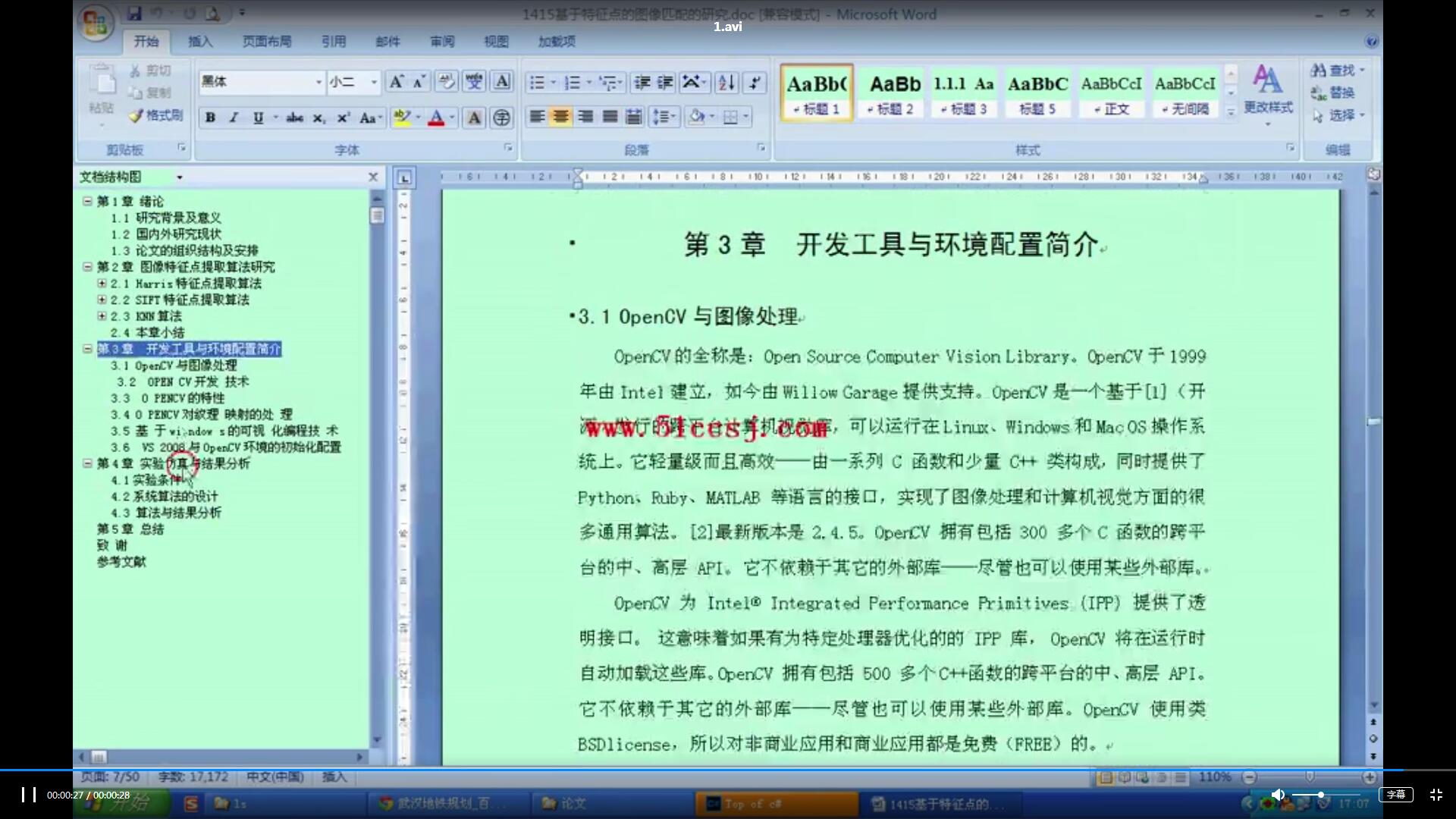Click the Office button logo
This screenshot has height=819, width=1456.
pyautogui.click(x=96, y=23)
